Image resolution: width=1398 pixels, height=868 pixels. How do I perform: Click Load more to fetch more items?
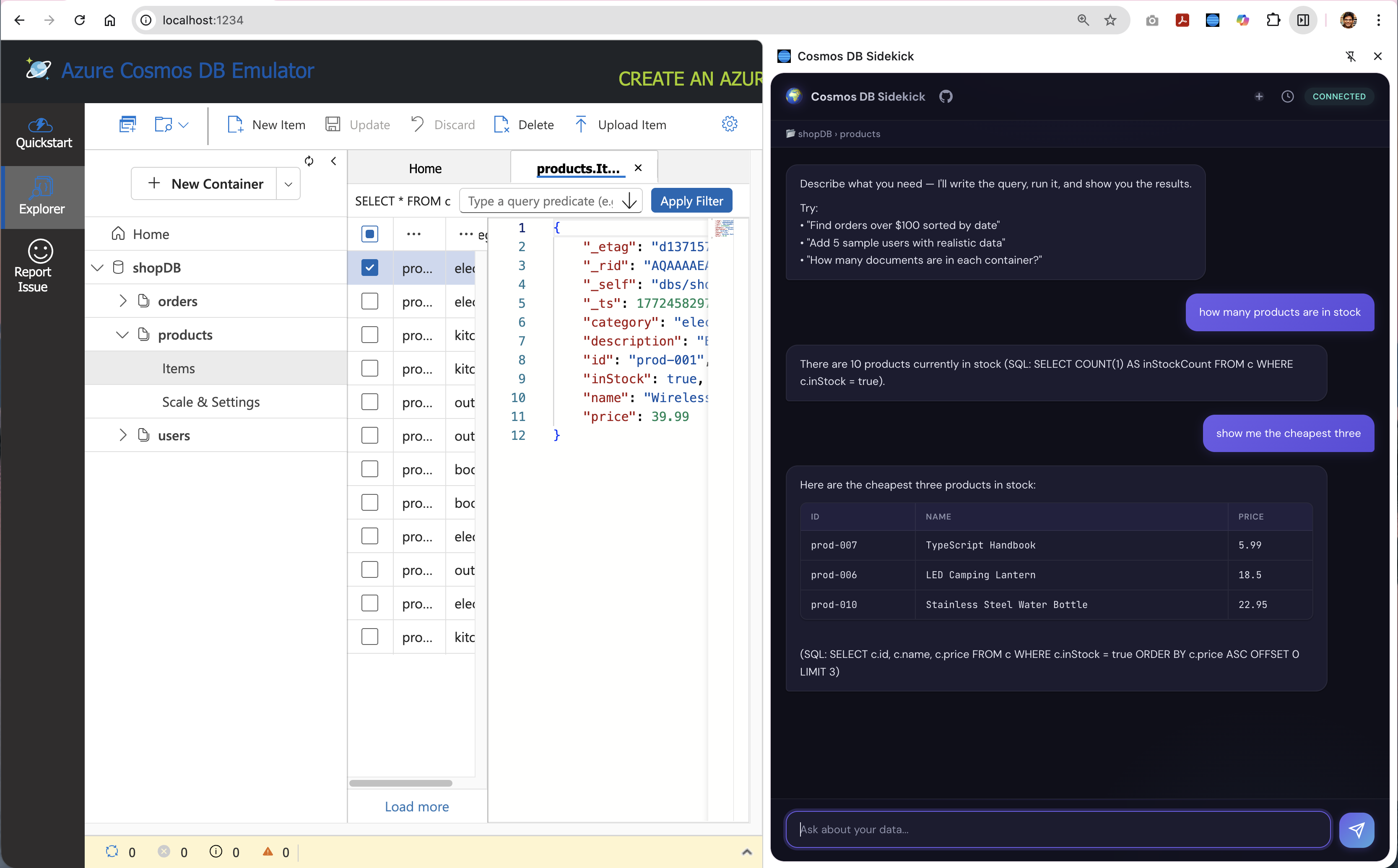click(417, 807)
